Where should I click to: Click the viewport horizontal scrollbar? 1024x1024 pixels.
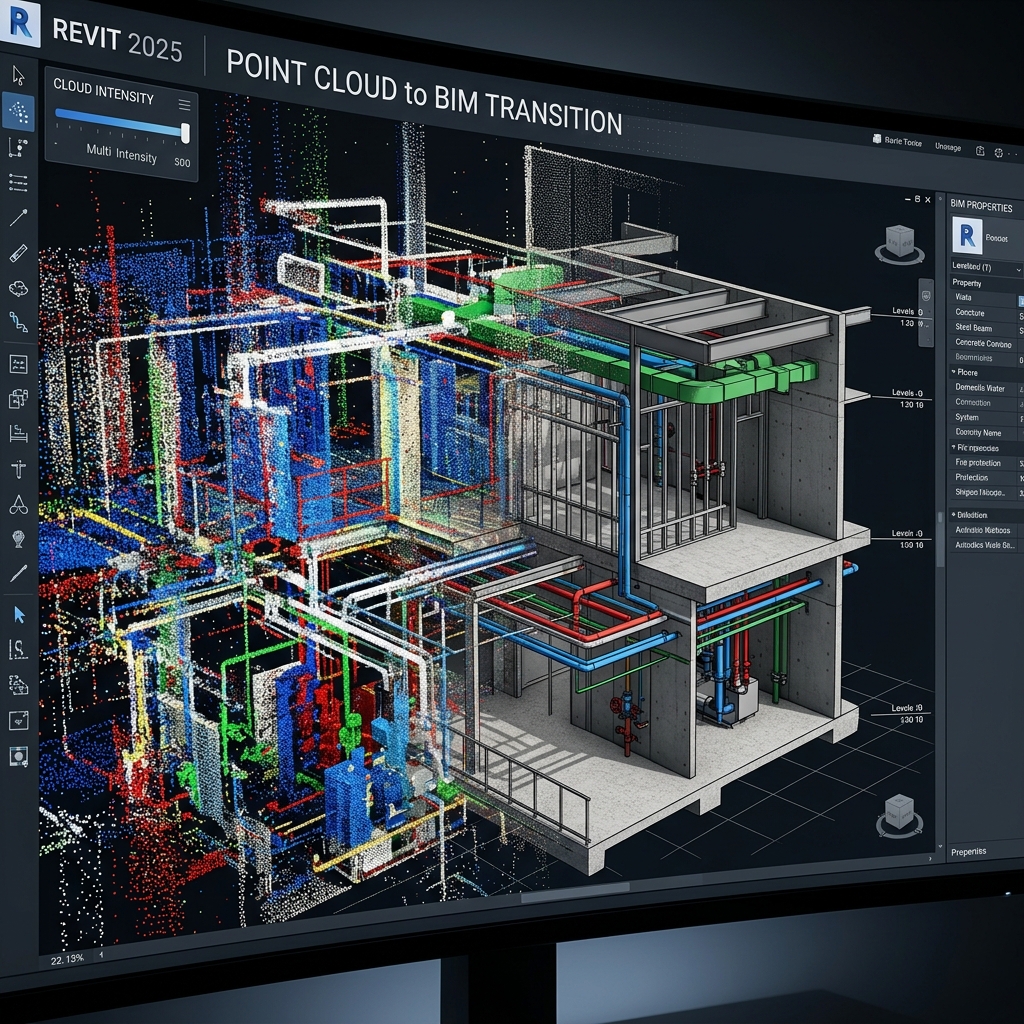(575, 893)
